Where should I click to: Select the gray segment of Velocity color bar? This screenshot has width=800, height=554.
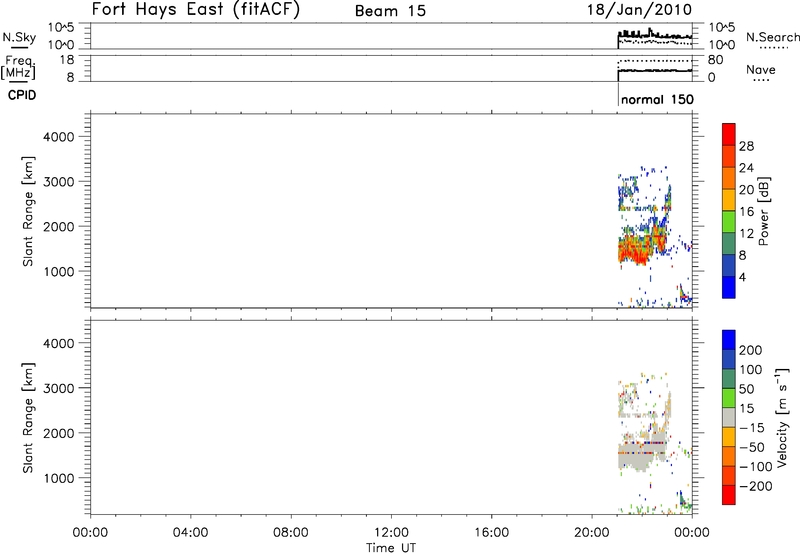tap(729, 417)
